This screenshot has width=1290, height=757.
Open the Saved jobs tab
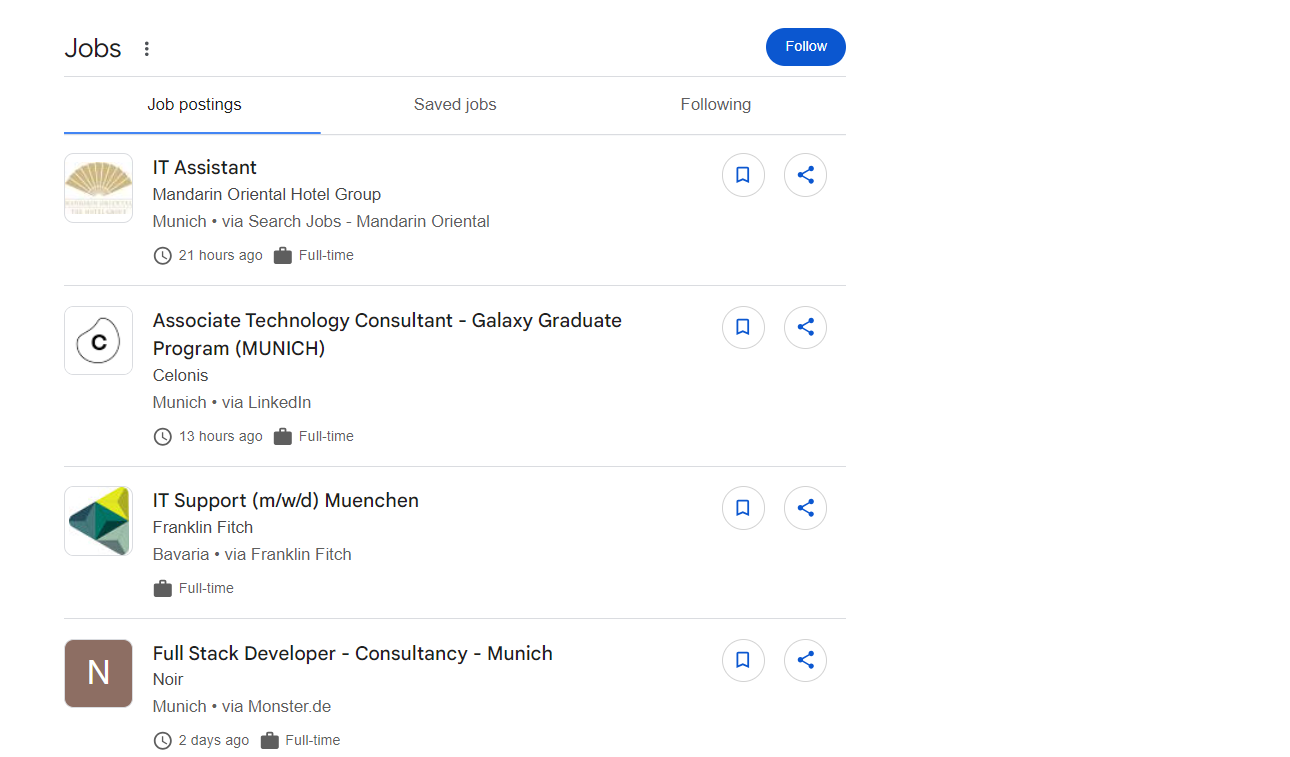tap(455, 104)
